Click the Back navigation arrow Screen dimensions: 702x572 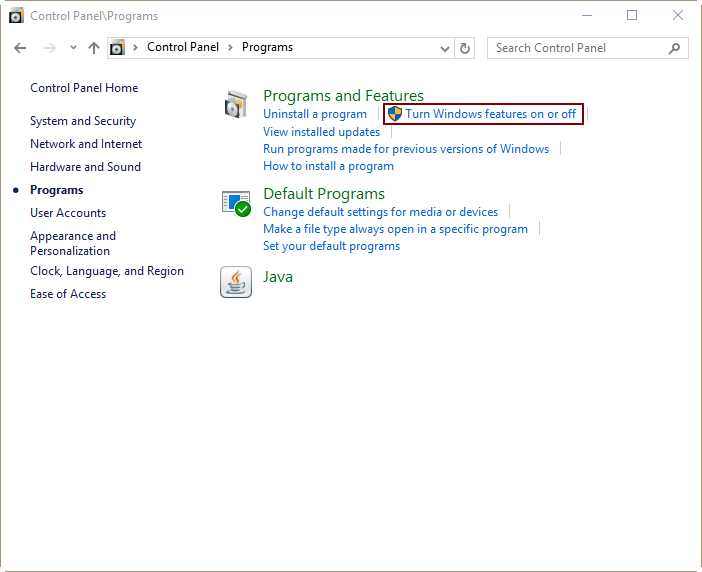click(x=20, y=48)
